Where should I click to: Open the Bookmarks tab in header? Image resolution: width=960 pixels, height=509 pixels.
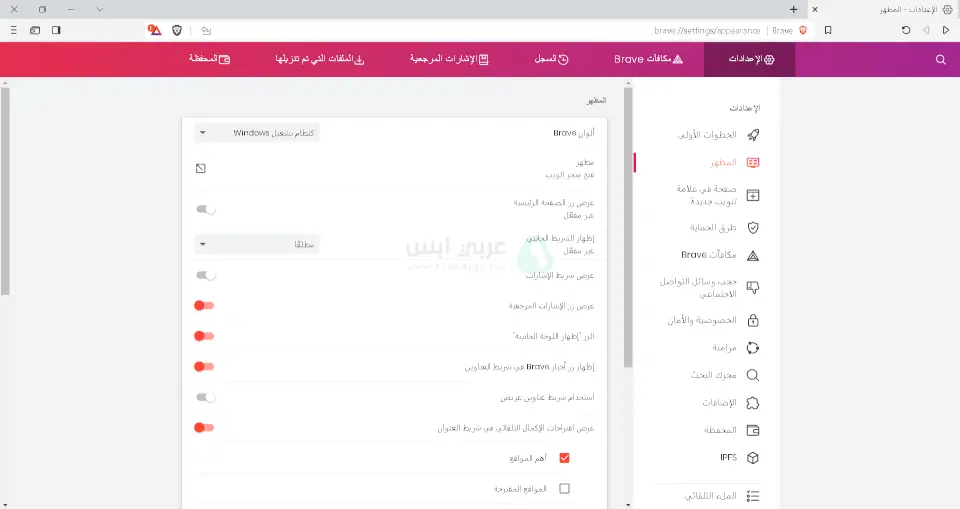[449, 59]
